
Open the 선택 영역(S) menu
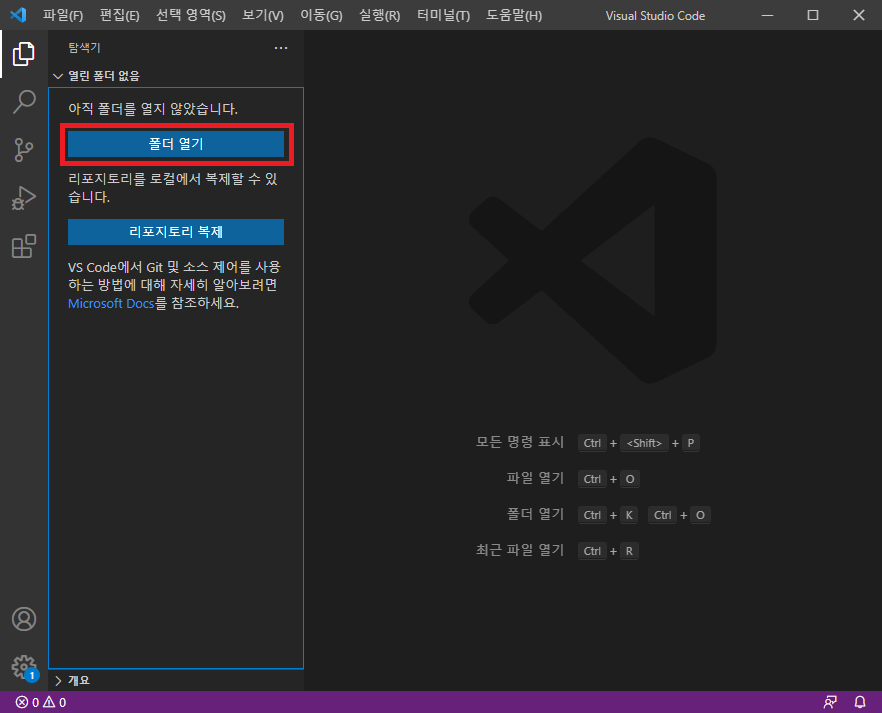(191, 15)
